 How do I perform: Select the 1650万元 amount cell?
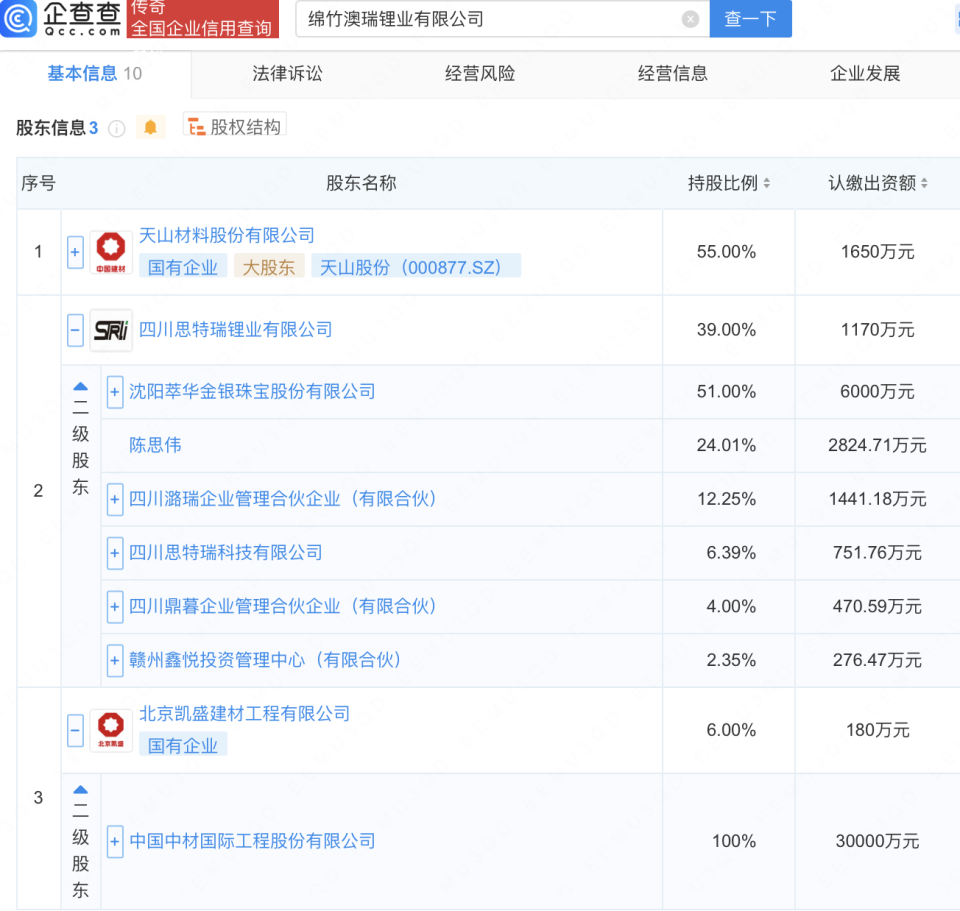tap(877, 252)
